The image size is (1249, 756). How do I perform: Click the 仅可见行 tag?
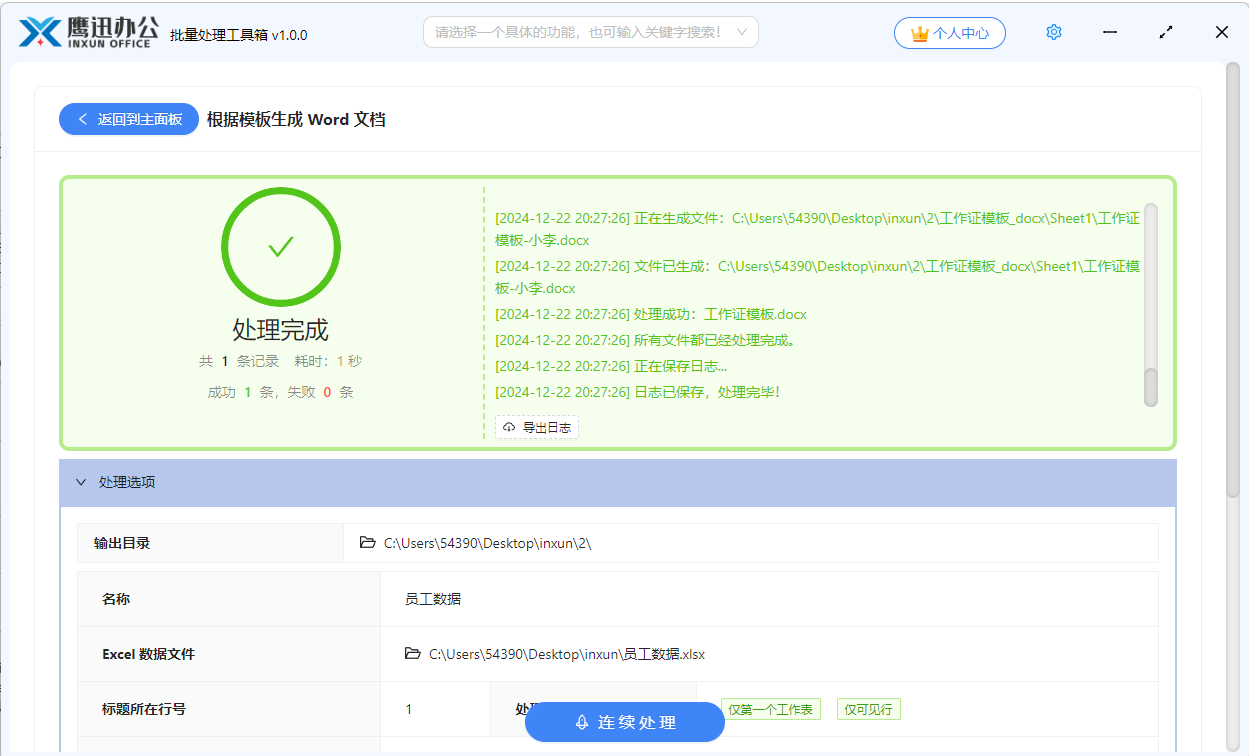(x=869, y=709)
